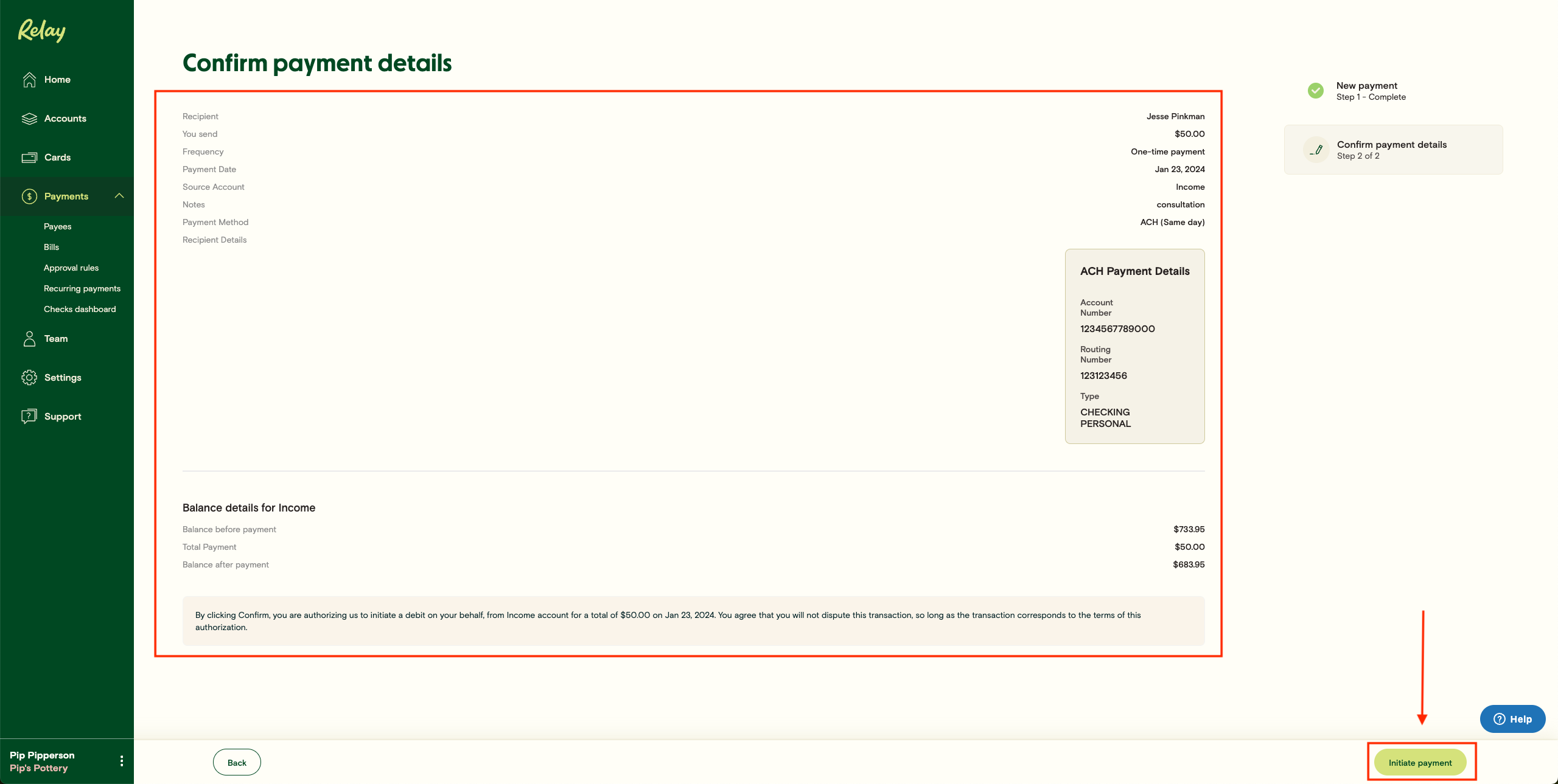The width and height of the screenshot is (1558, 784).
Task: Open the Checks dashboard
Action: point(80,308)
